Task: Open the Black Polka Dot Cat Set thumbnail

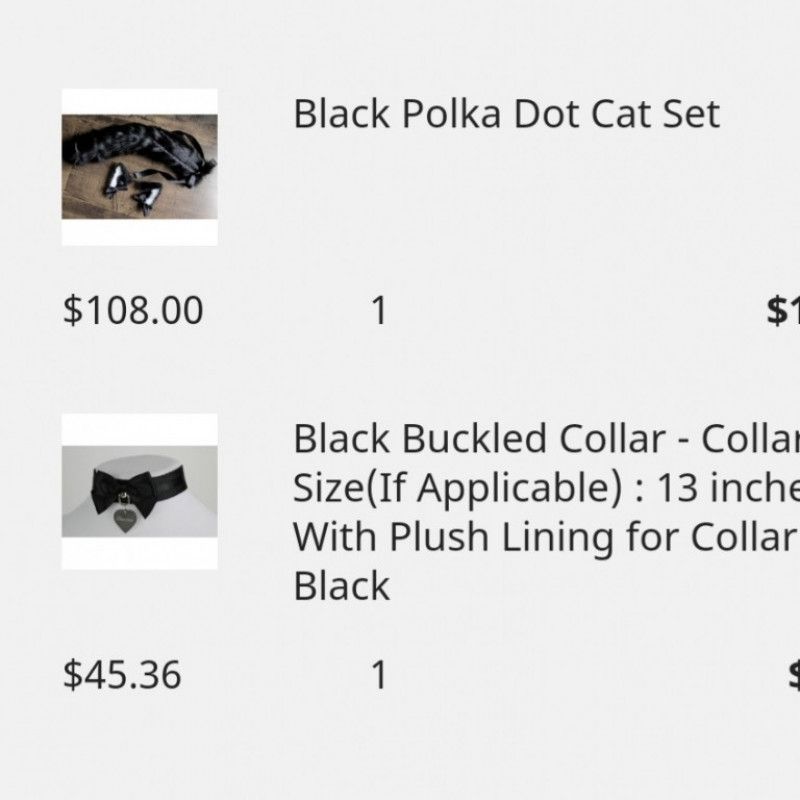Action: 140,167
